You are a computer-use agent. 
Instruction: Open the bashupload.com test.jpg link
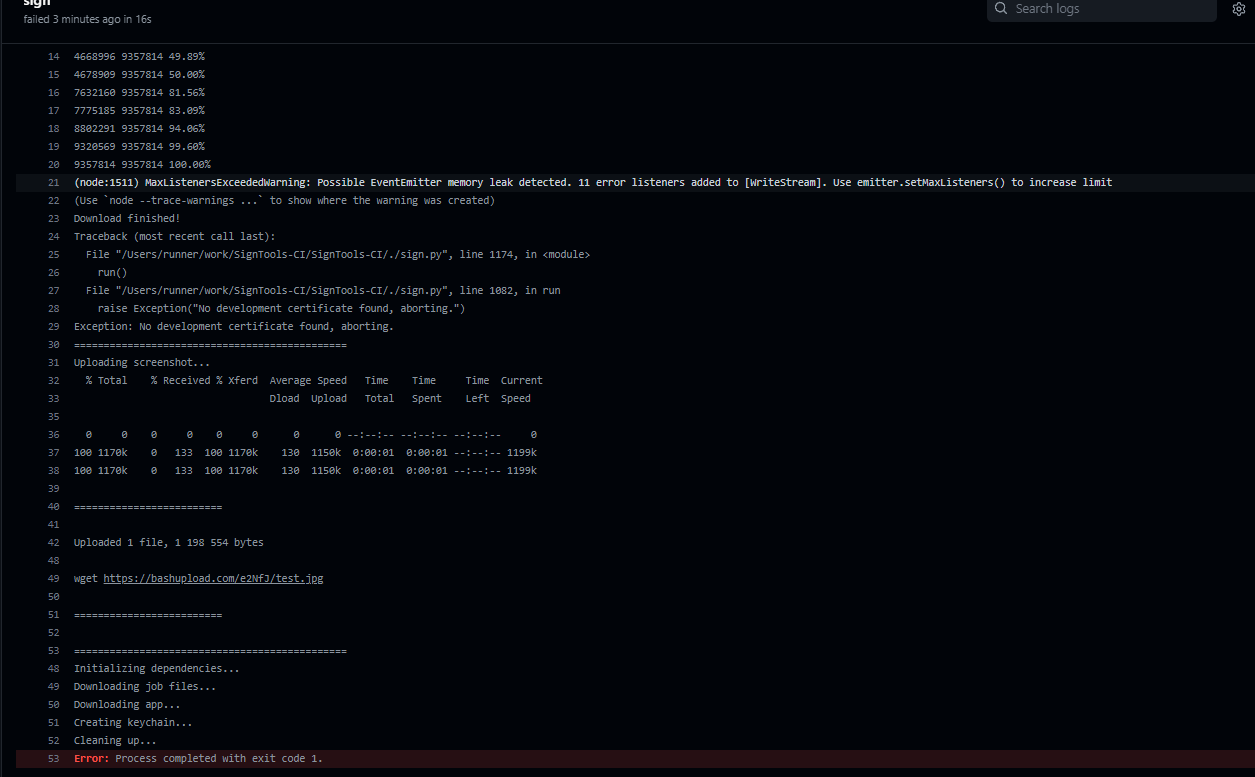click(213, 578)
